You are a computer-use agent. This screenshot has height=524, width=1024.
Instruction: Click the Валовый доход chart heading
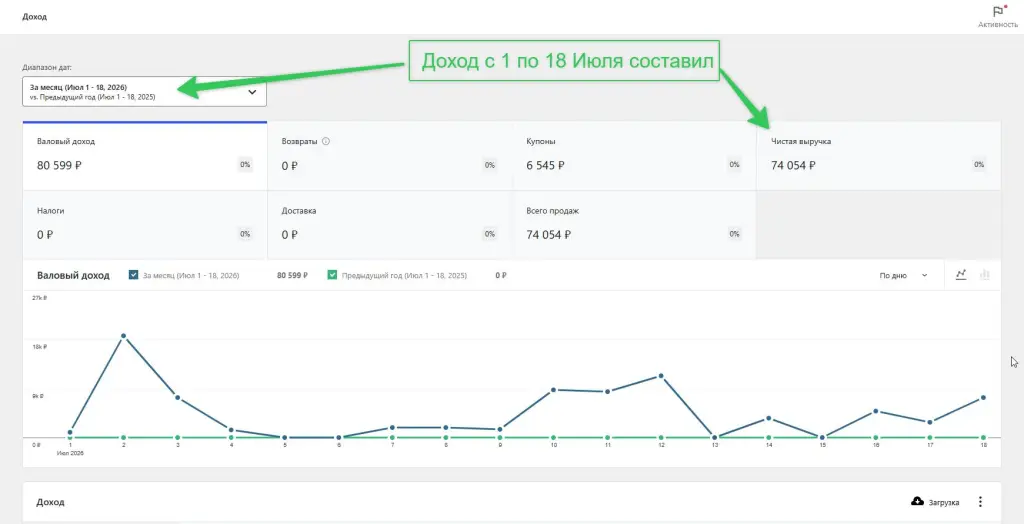point(73,276)
